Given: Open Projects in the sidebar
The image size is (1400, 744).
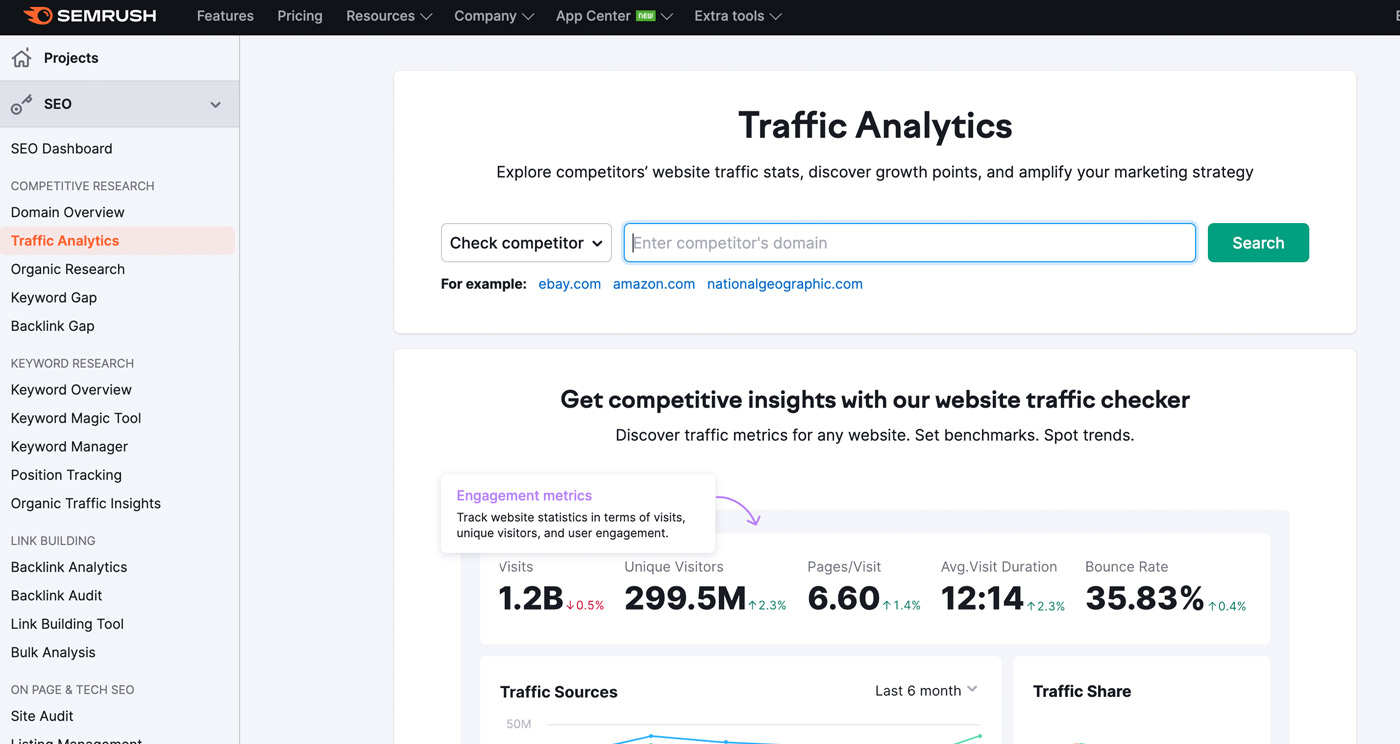Looking at the screenshot, I should [71, 58].
